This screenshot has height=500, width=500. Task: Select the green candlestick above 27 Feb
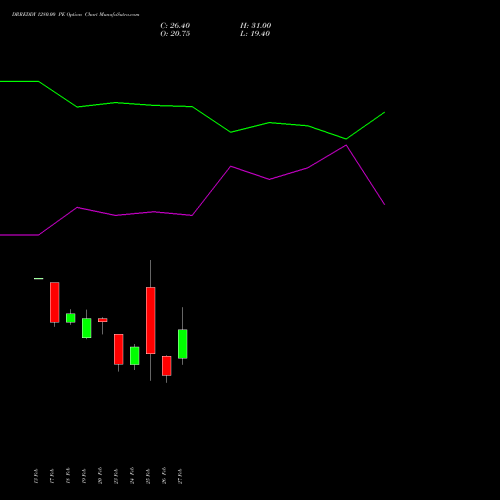tap(183, 344)
